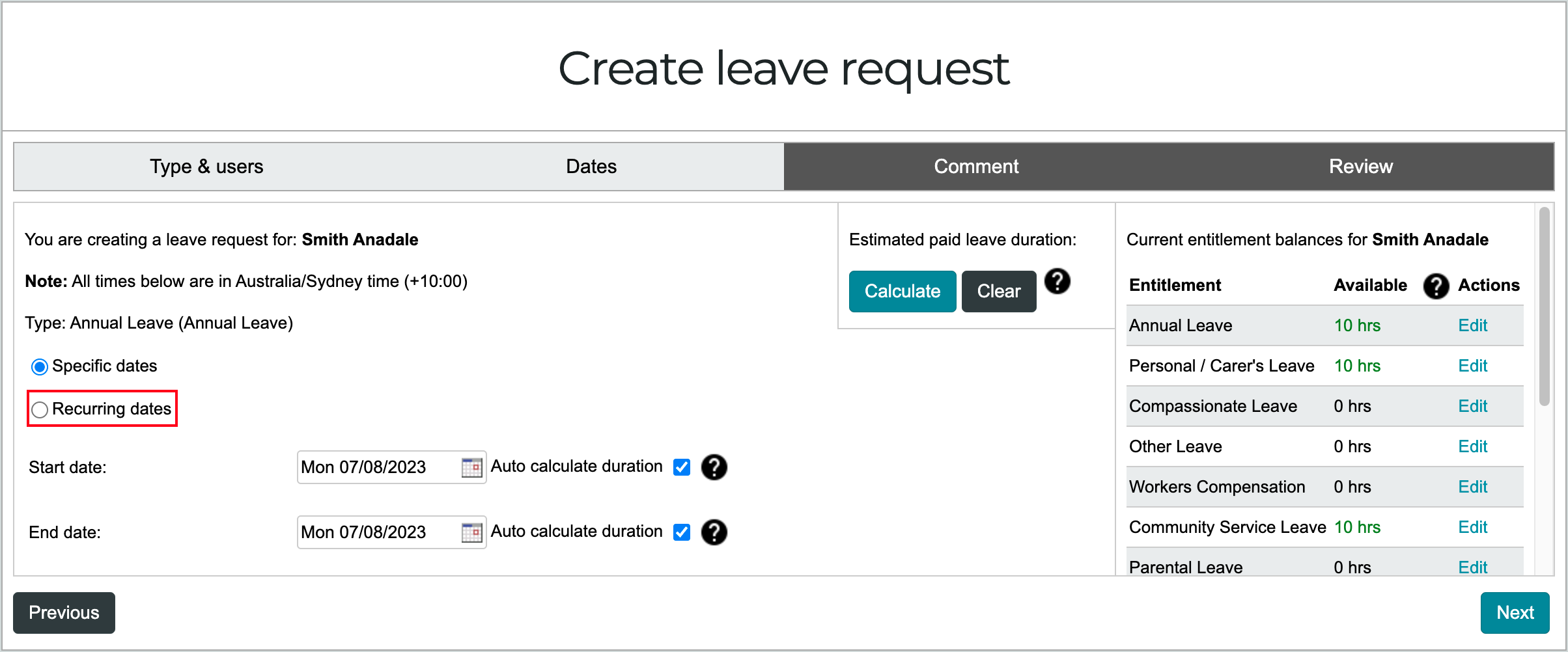The width and height of the screenshot is (1568, 652).
Task: Edit the Annual Leave entitlement
Action: pyautogui.click(x=1473, y=325)
